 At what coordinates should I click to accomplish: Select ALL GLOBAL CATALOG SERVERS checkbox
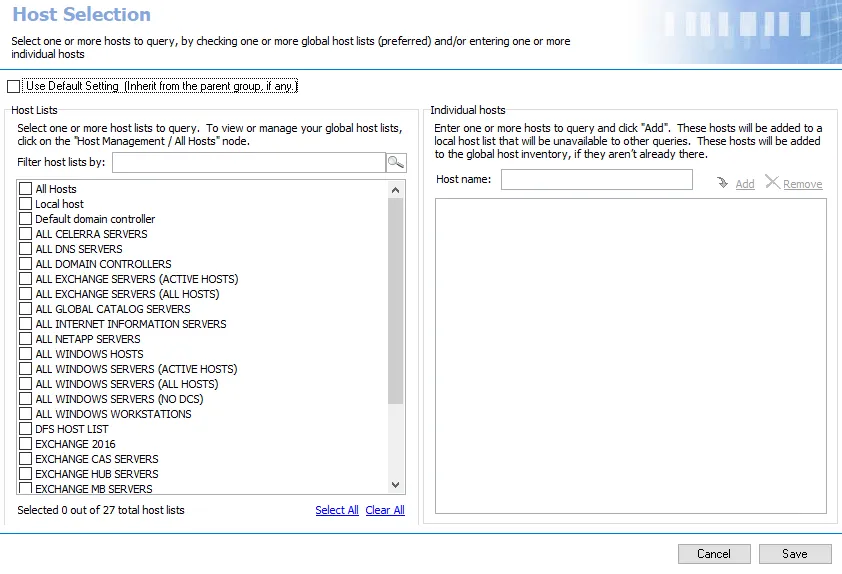point(25,309)
